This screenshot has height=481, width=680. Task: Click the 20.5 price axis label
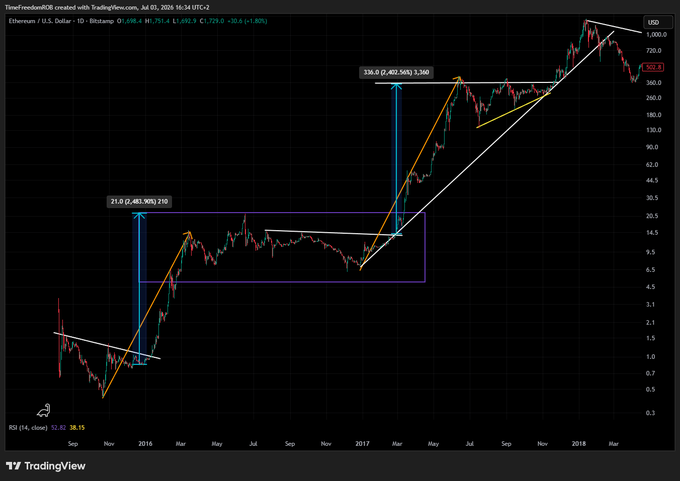pyautogui.click(x=652, y=216)
